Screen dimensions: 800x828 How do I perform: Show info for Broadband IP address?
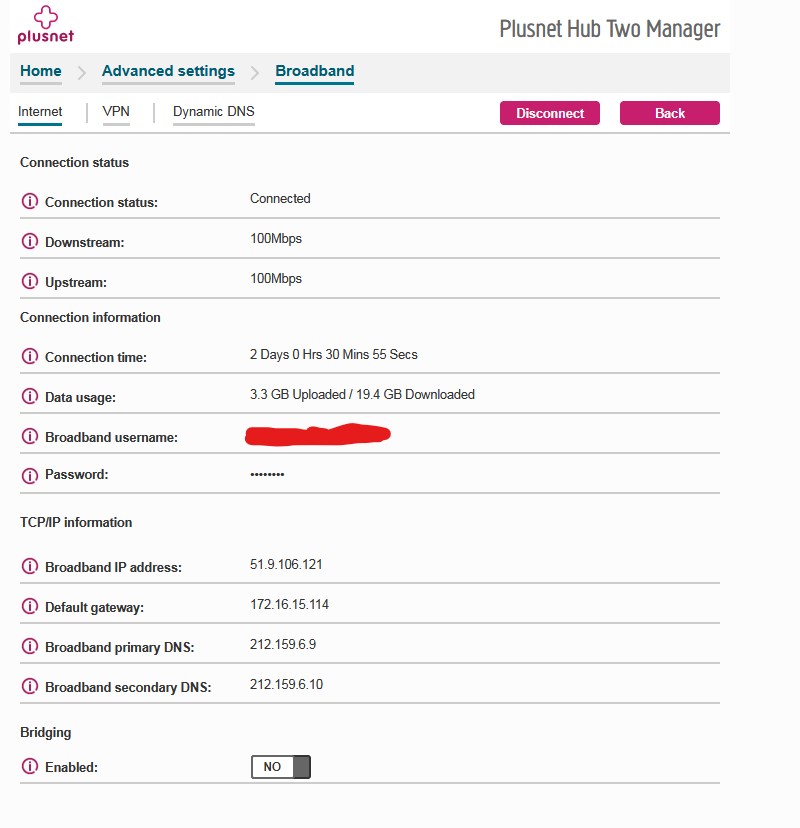click(x=29, y=567)
